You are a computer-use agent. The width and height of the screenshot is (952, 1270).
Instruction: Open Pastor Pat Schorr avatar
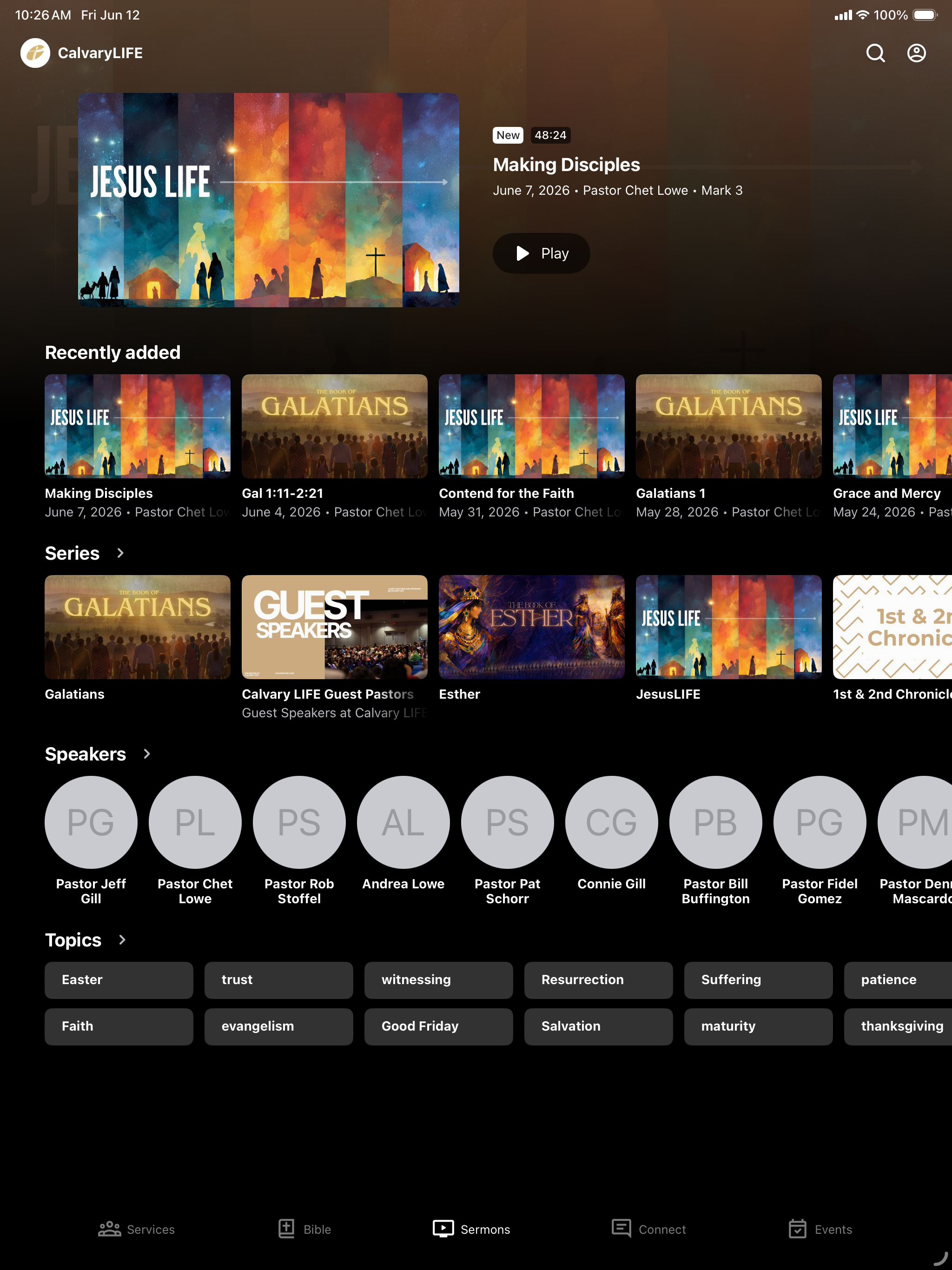(508, 822)
